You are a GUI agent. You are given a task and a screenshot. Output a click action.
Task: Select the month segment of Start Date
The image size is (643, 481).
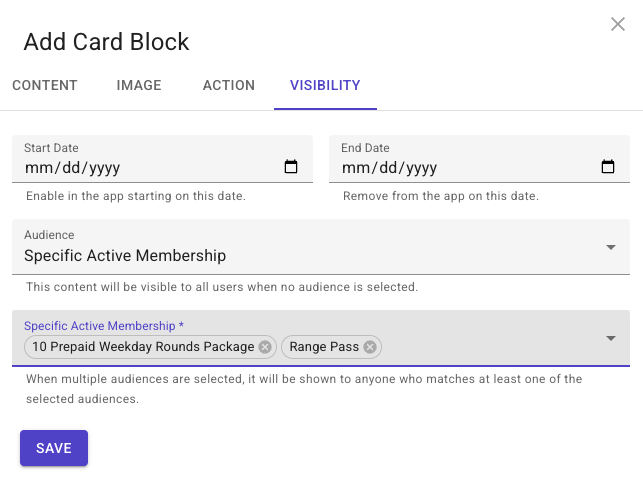(39, 167)
